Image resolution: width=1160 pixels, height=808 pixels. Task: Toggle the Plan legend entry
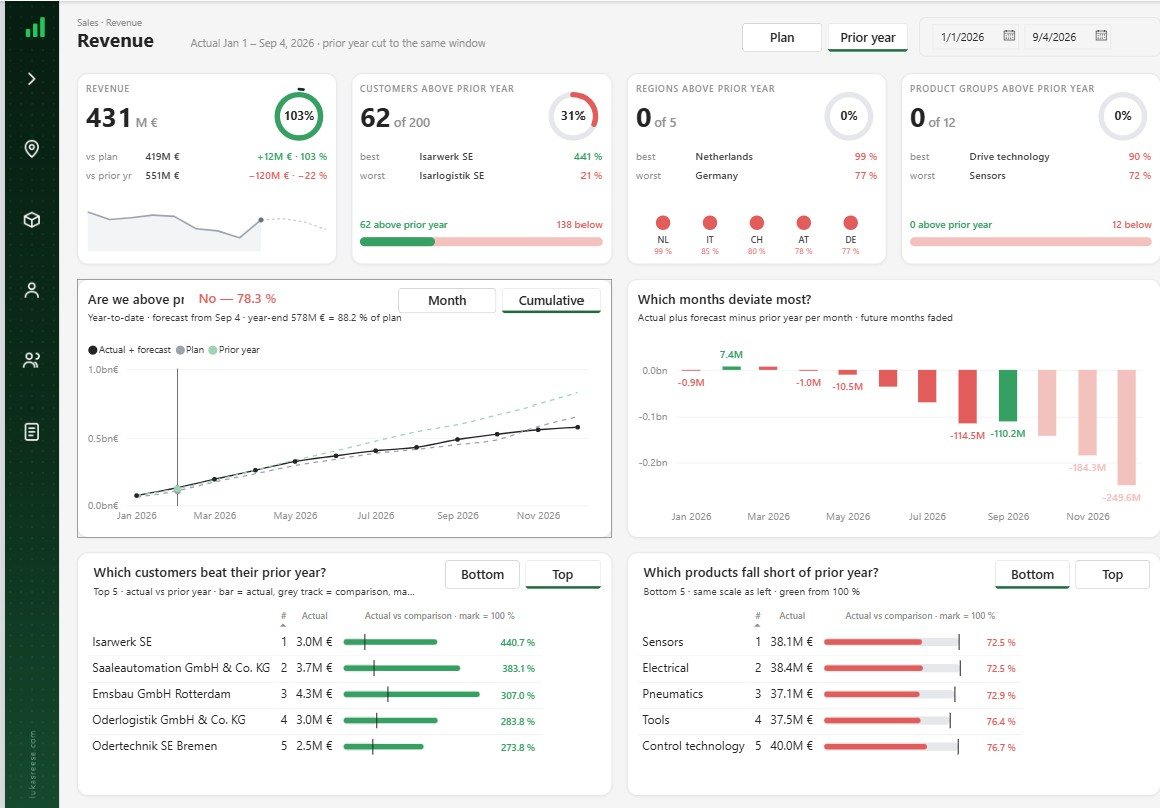(x=190, y=350)
